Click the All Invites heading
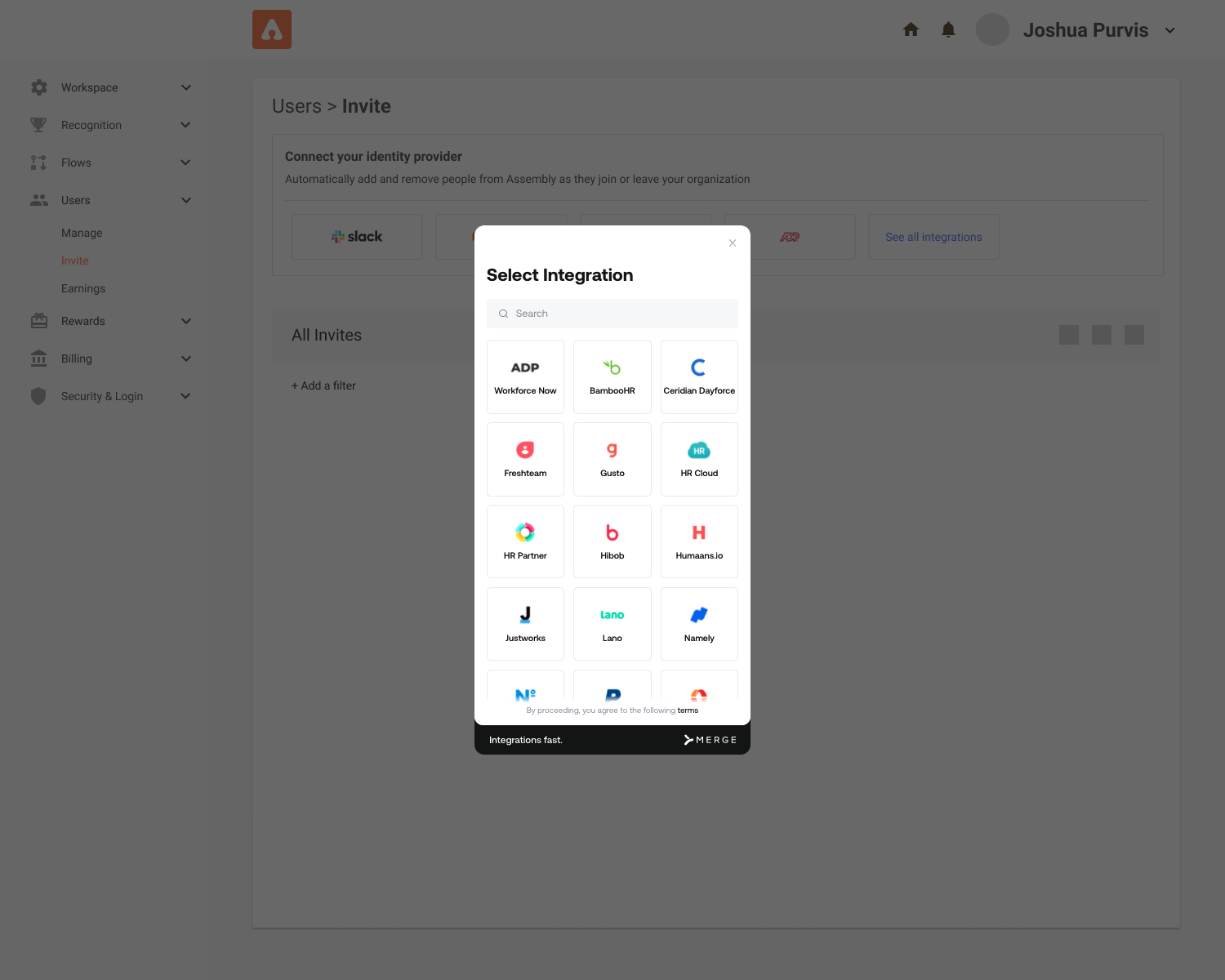 pos(327,335)
